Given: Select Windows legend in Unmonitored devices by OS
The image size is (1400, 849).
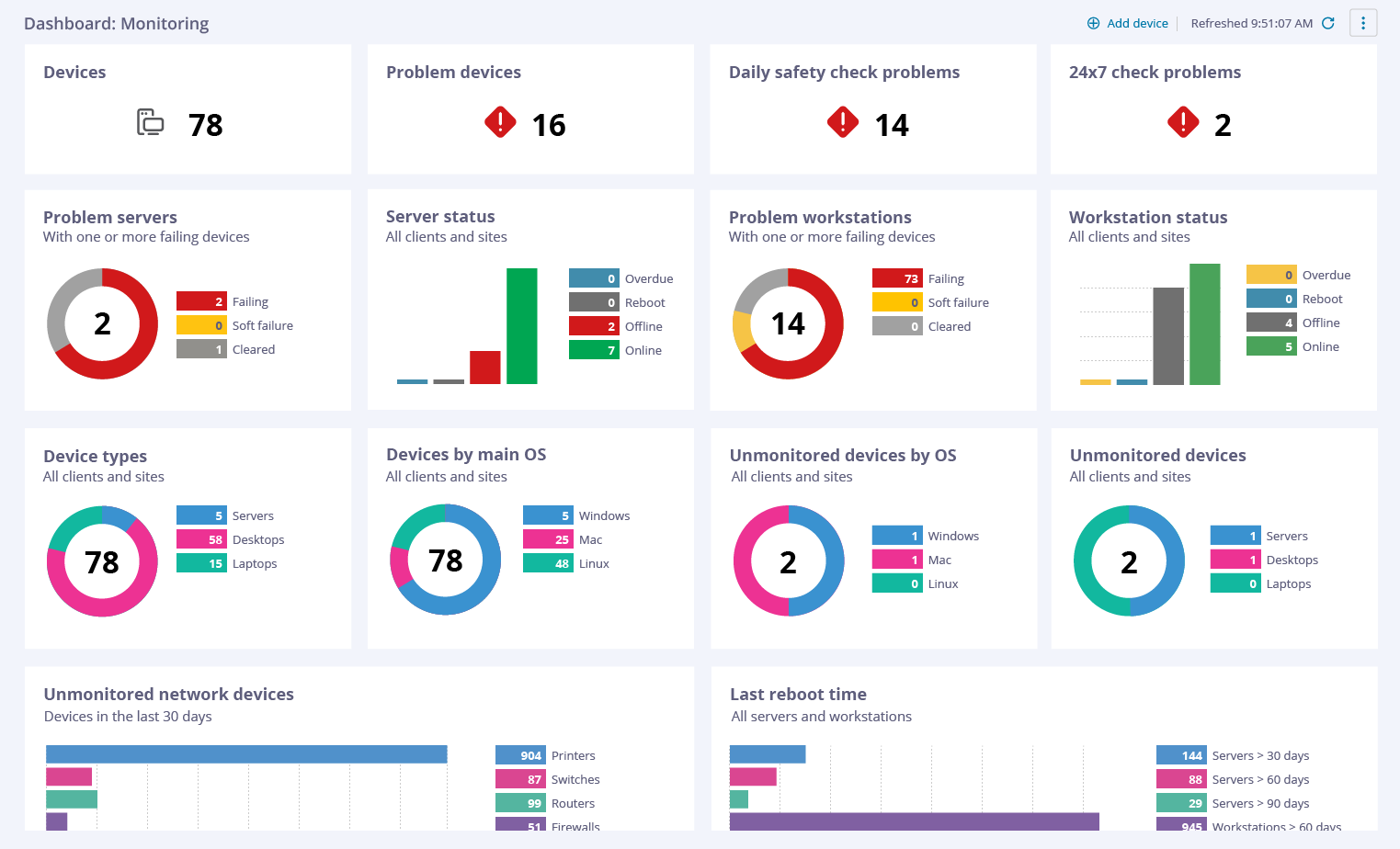Looking at the screenshot, I should 926,536.
